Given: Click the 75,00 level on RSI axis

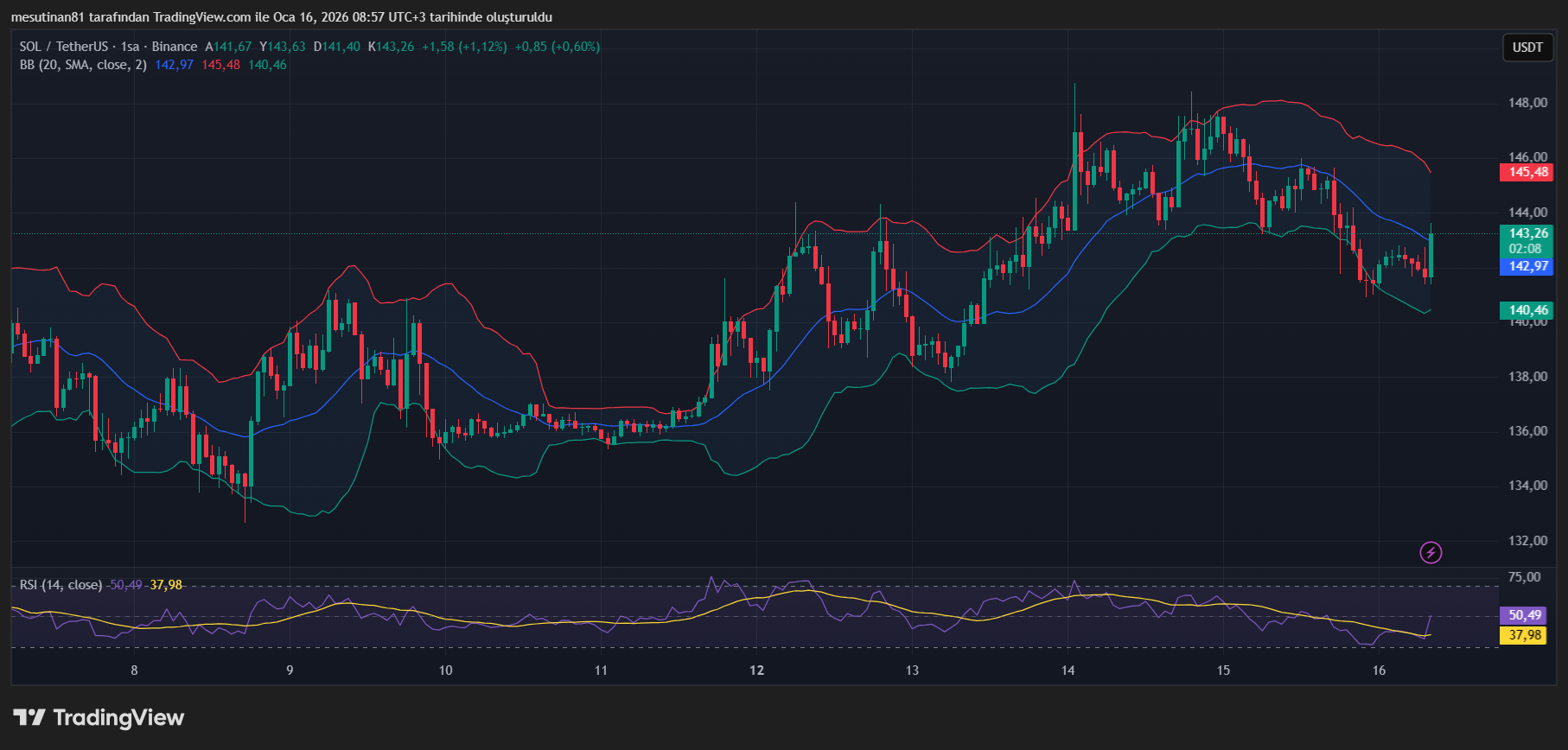Looking at the screenshot, I should point(1524,577).
